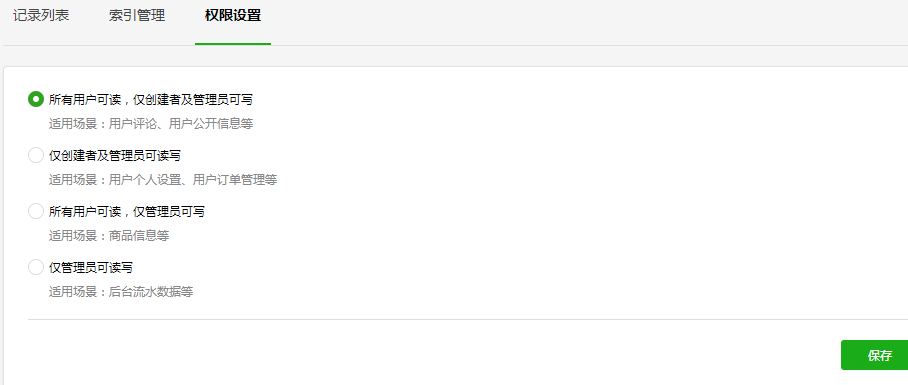Switch to the 索引管理 tab
Viewport: 908px width, 385px height.
click(137, 16)
